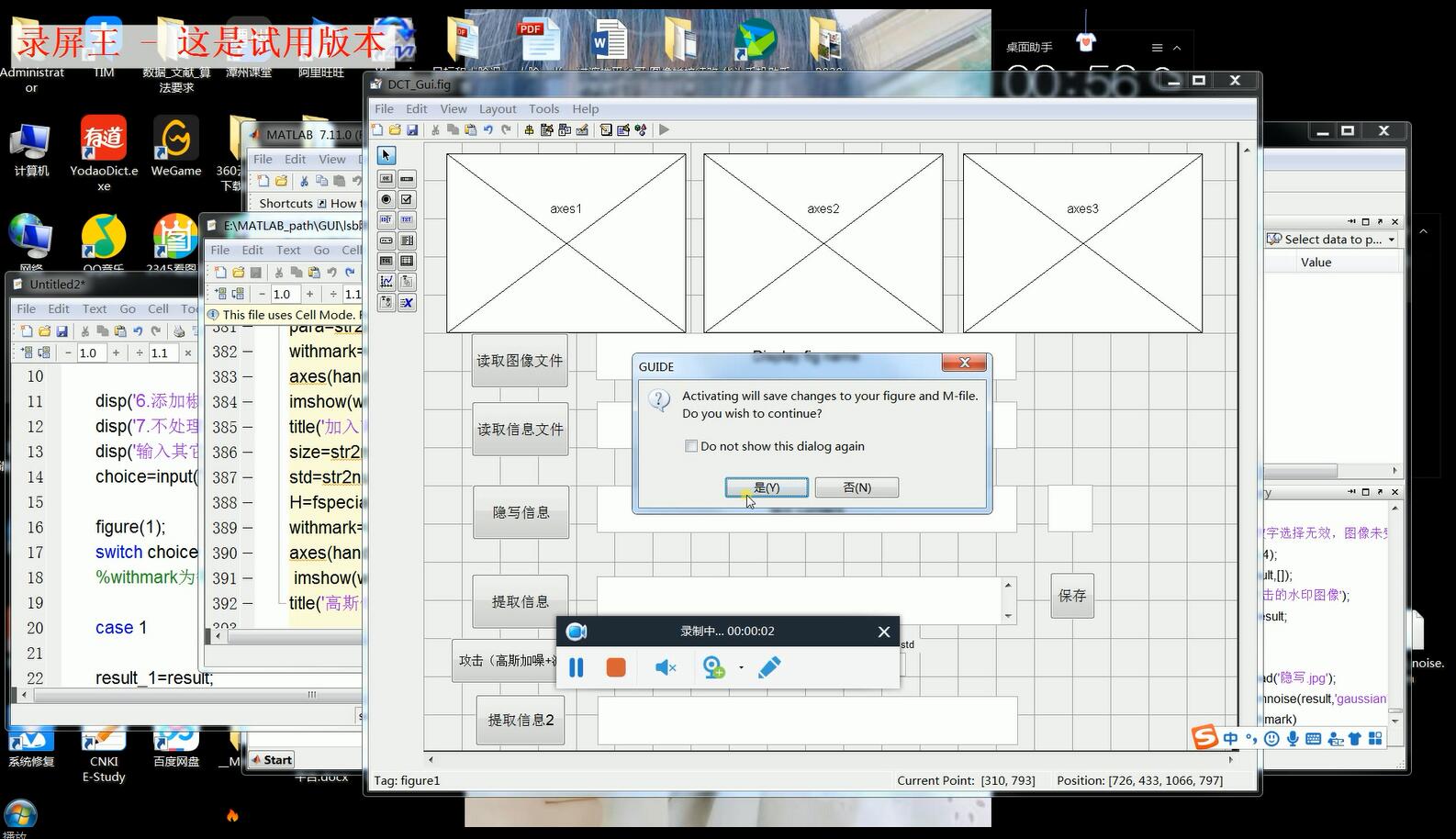Open the Windows Start orb
1456x839 pixels.
pyautogui.click(x=20, y=815)
